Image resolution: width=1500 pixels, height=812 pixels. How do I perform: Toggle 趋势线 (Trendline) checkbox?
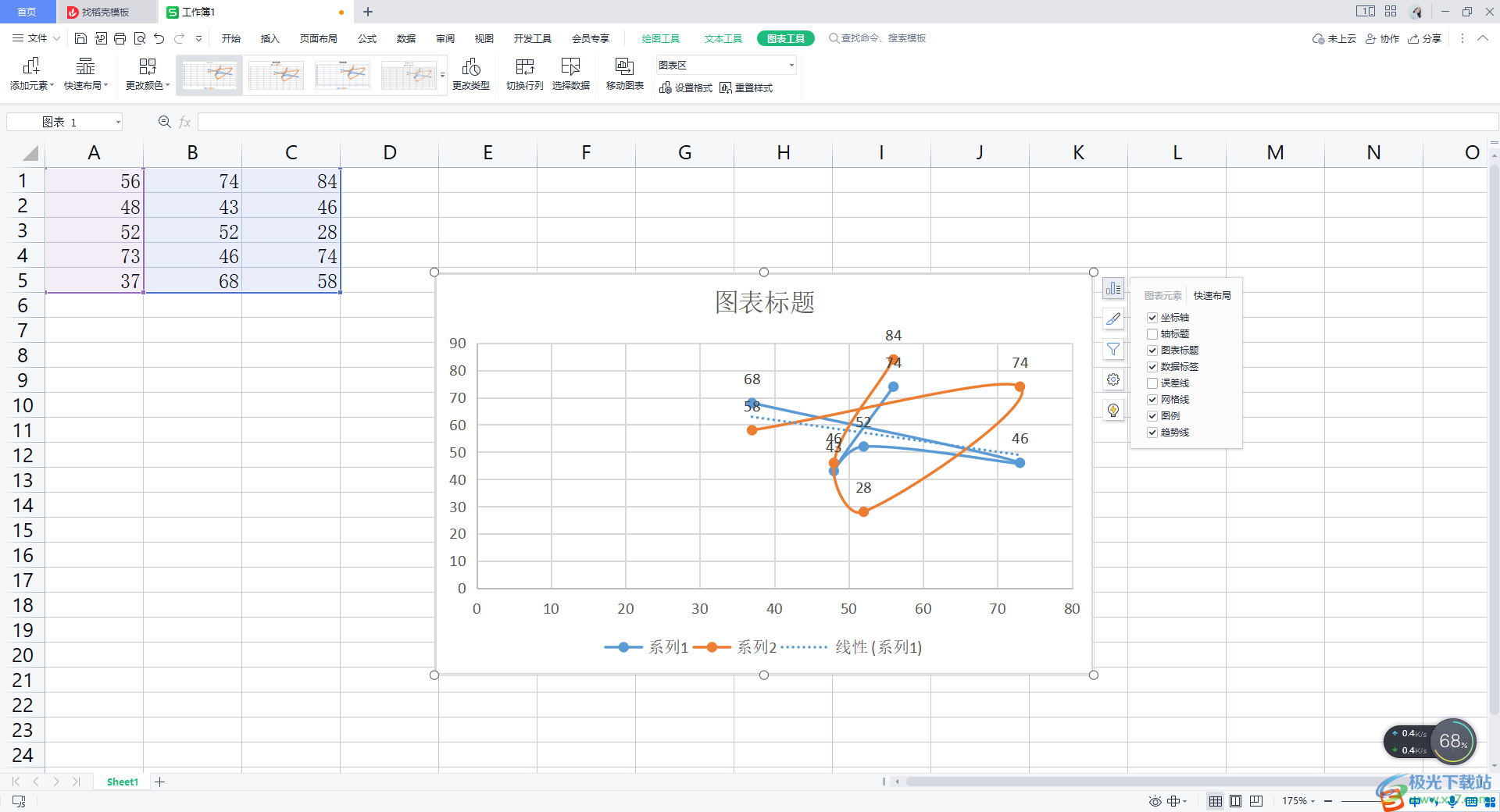1152,433
